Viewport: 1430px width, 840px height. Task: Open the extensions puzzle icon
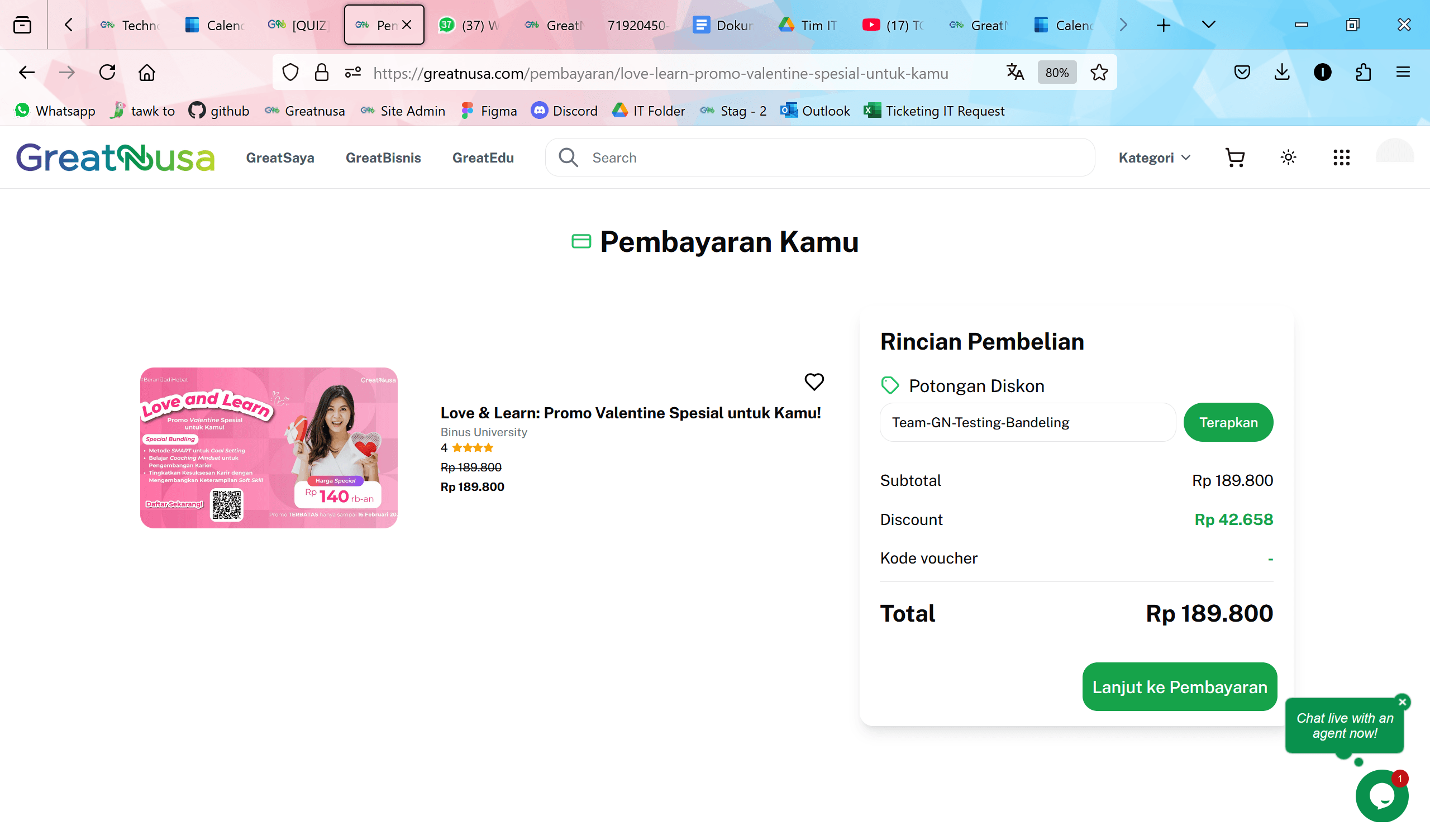[1363, 73]
